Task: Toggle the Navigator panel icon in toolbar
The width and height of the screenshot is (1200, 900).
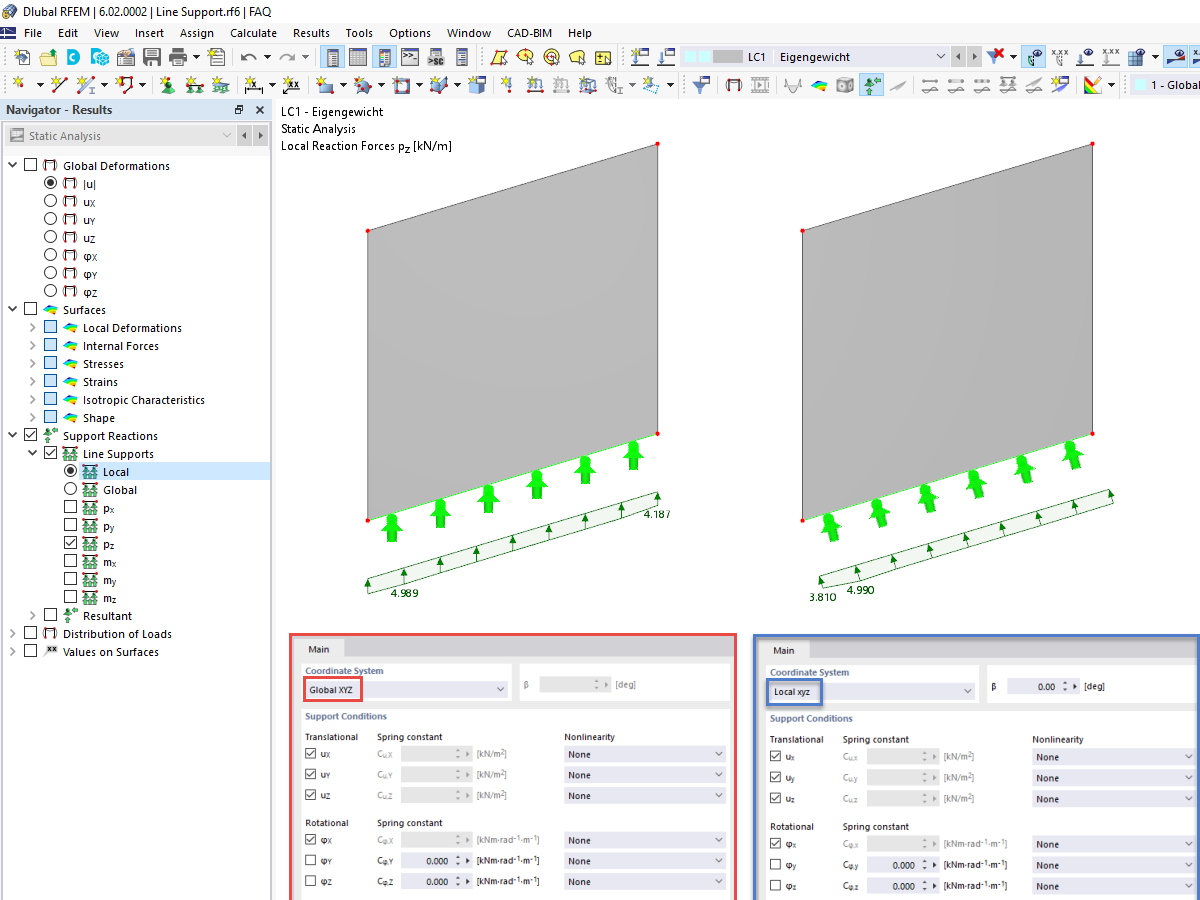Action: [x=333, y=57]
